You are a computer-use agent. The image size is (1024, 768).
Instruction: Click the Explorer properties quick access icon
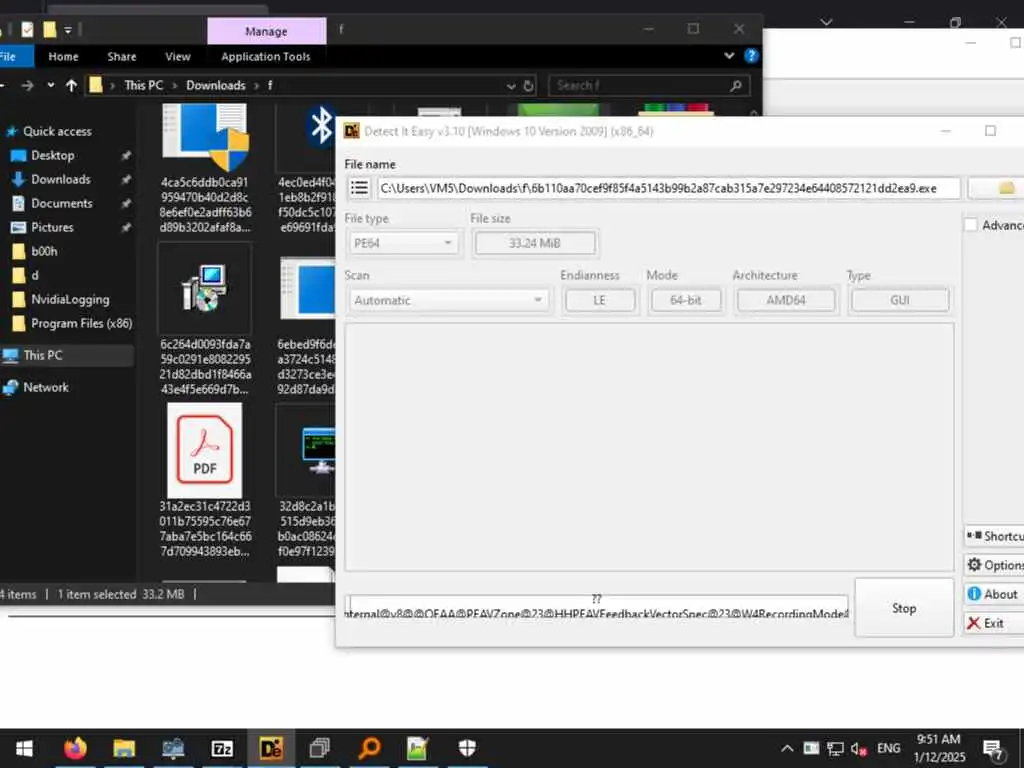click(27, 30)
